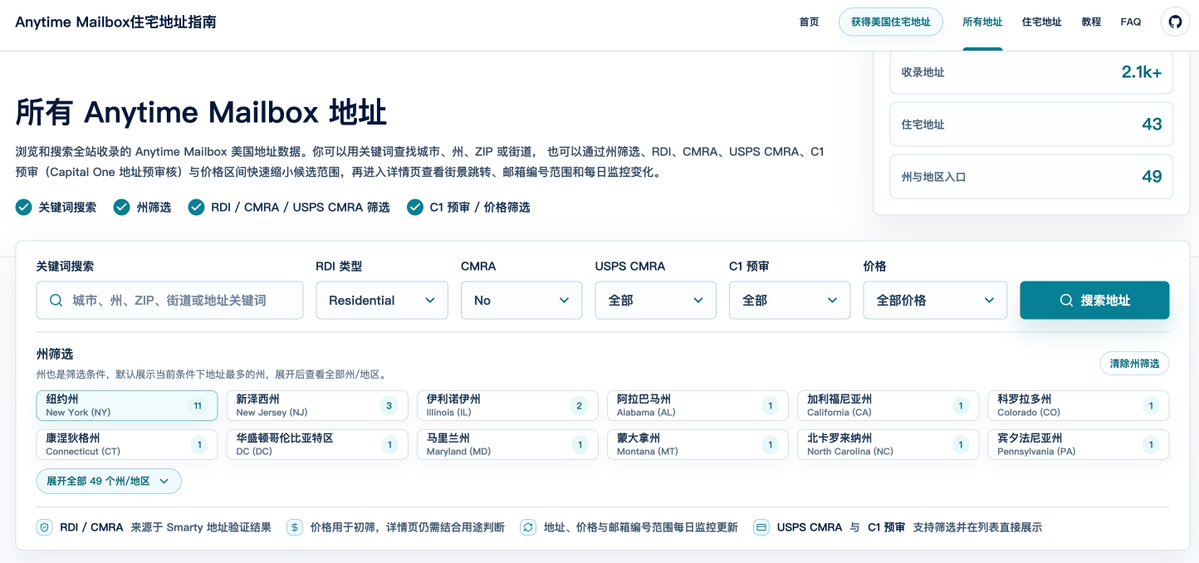Select the 阿拉巴马州 Alabama filter chip

698,405
